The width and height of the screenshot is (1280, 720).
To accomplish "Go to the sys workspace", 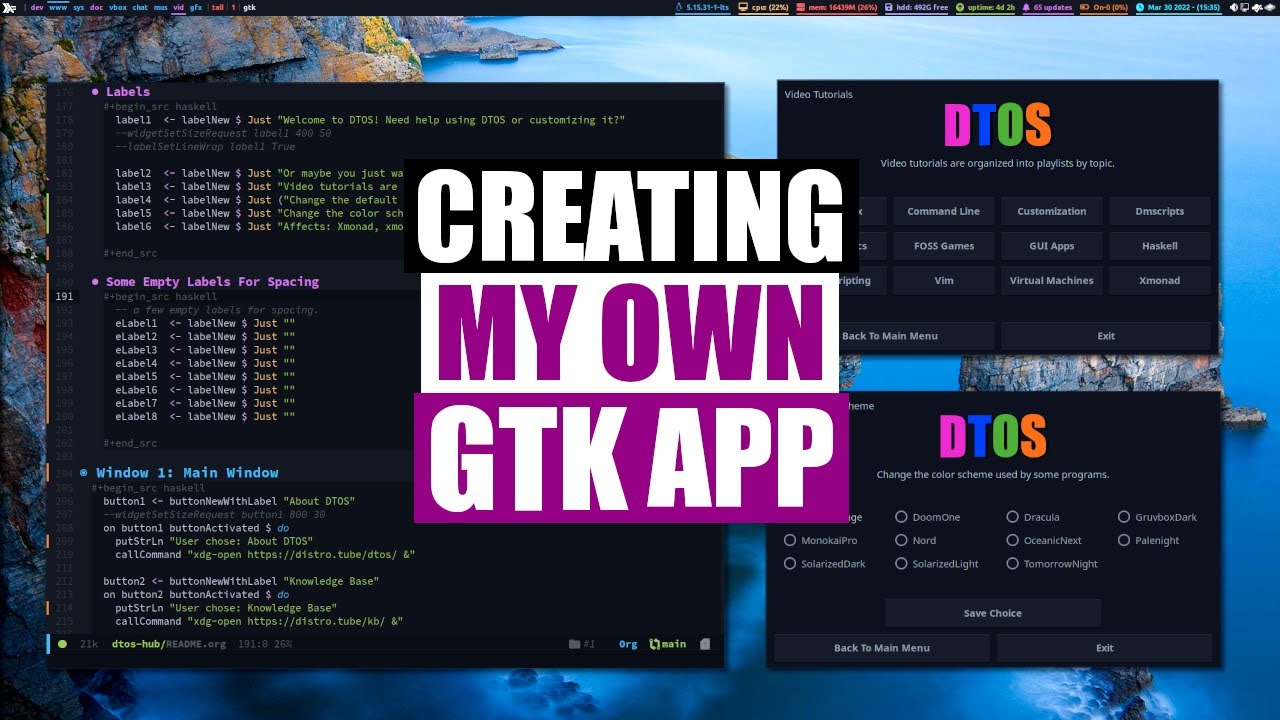I will click(x=79, y=7).
